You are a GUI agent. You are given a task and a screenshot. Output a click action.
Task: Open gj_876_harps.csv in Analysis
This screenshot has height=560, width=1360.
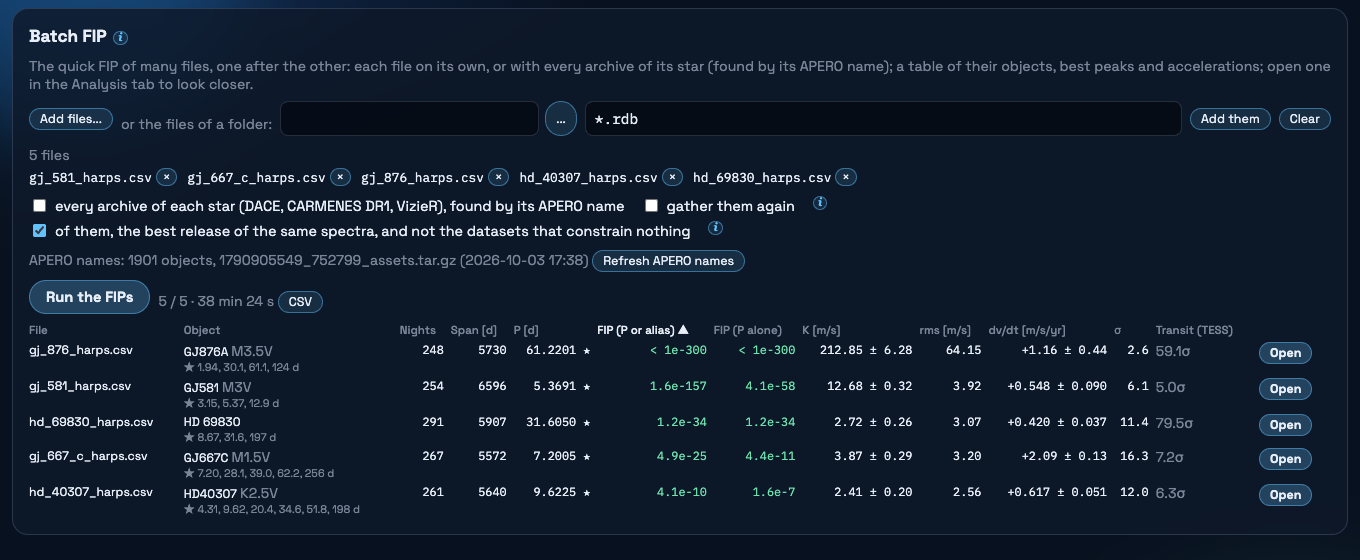pyautogui.click(x=1285, y=353)
